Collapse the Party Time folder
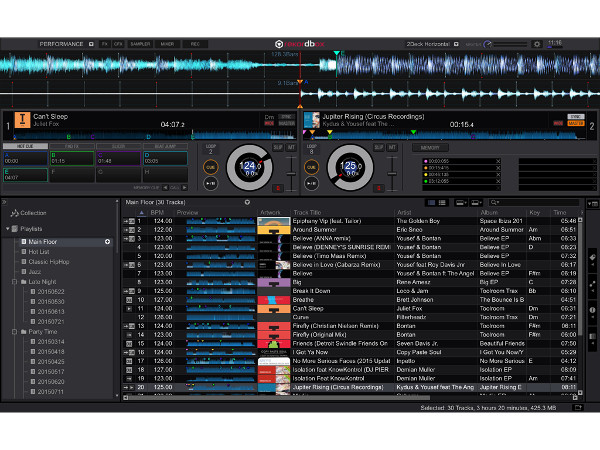 [15, 332]
